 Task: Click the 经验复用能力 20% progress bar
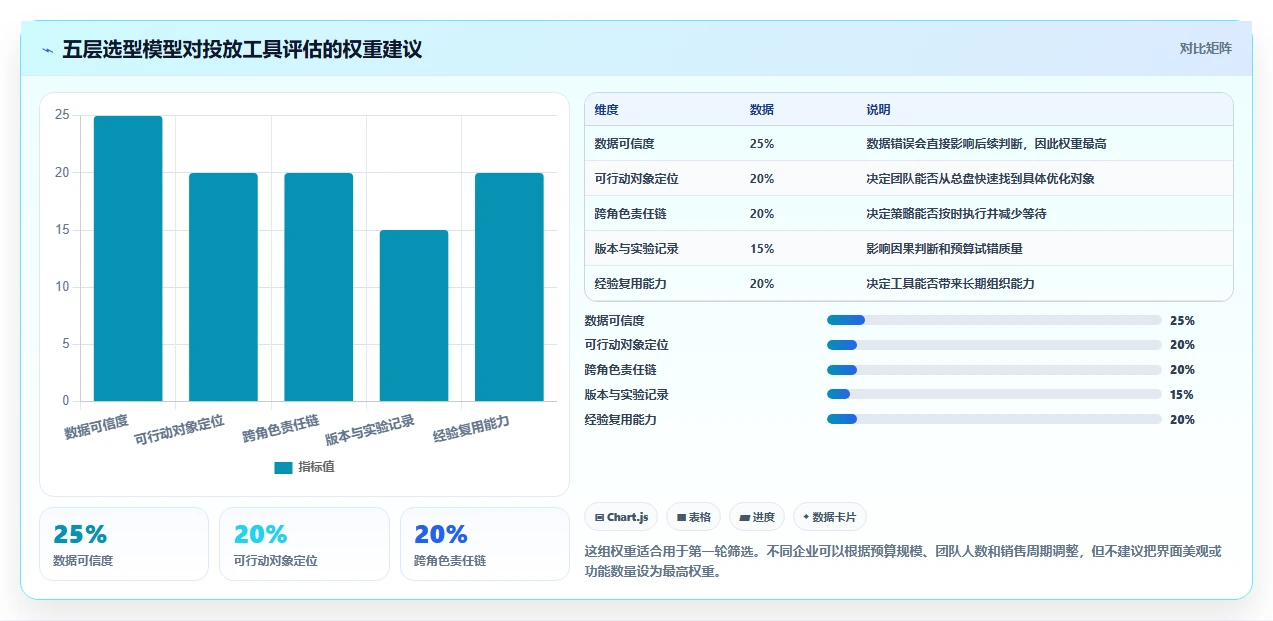coord(994,419)
